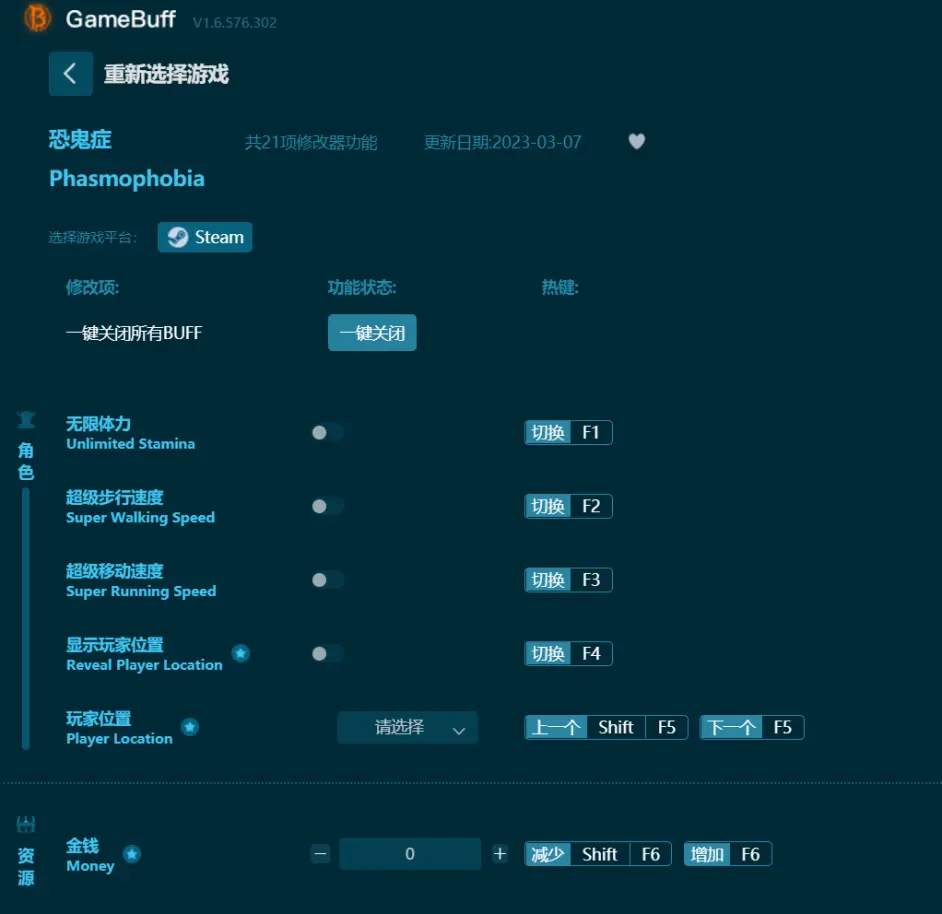This screenshot has height=914, width=942.
Task: Toggle Unlimited Stamina switch
Action: click(x=327, y=433)
